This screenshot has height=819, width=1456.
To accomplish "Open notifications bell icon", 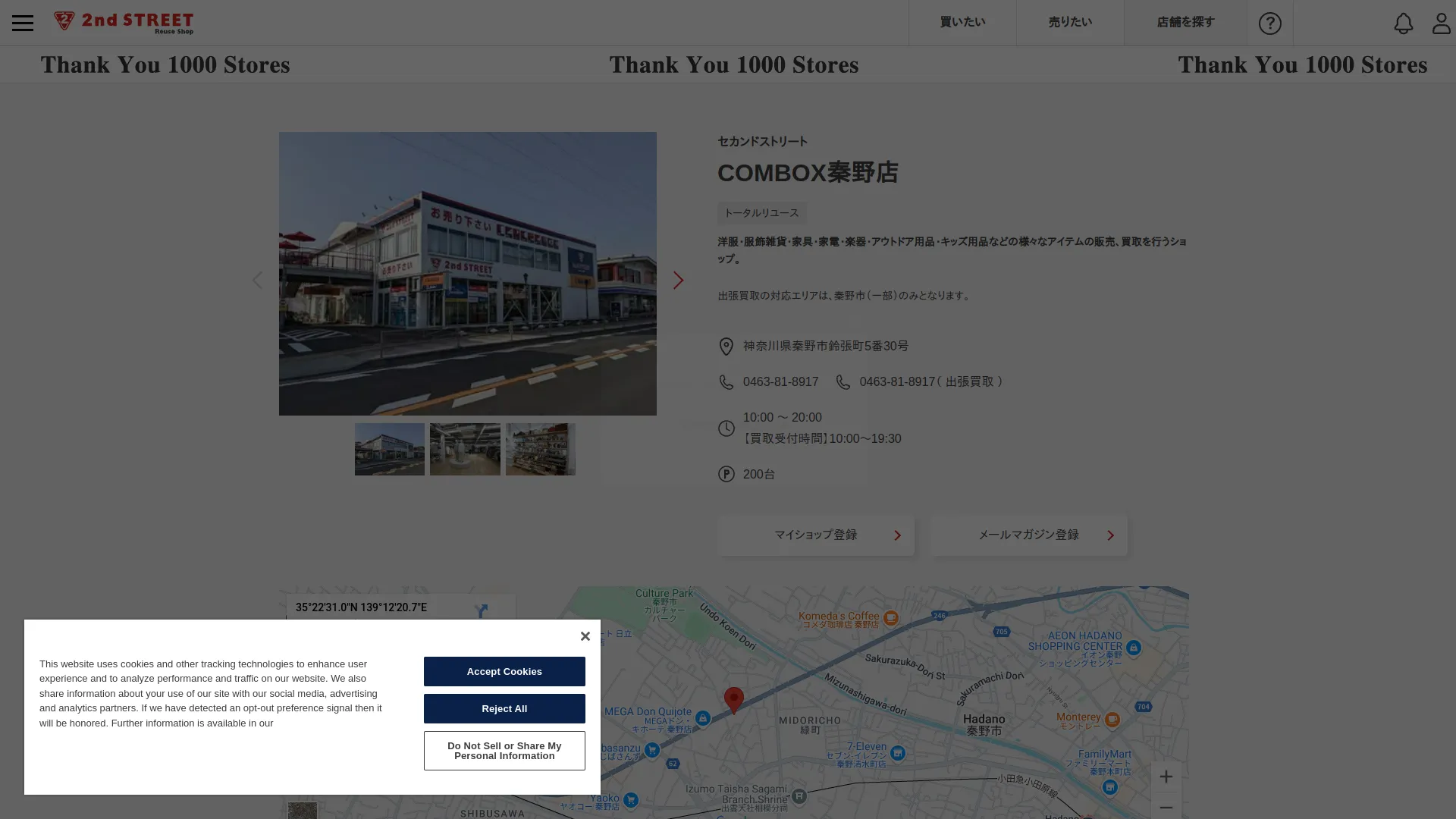I will click(1404, 24).
